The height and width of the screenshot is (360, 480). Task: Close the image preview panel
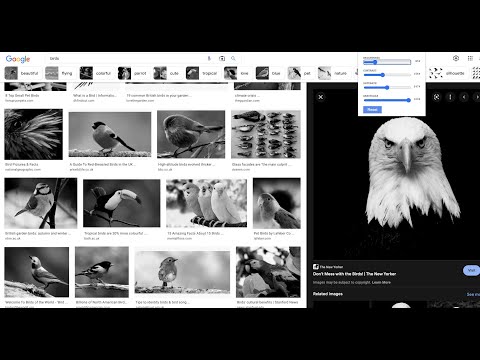pos(321,97)
